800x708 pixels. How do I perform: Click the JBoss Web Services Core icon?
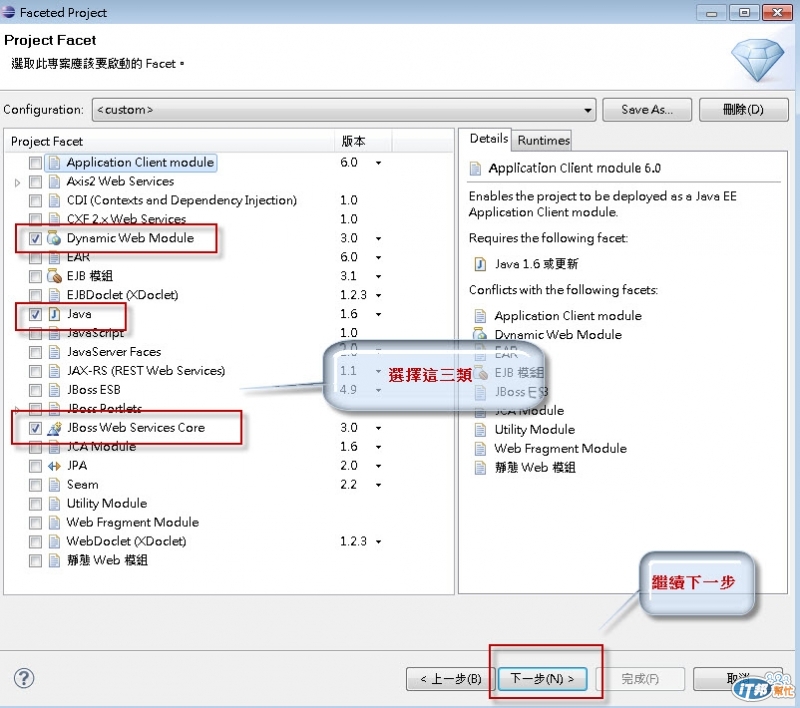[x=54, y=428]
